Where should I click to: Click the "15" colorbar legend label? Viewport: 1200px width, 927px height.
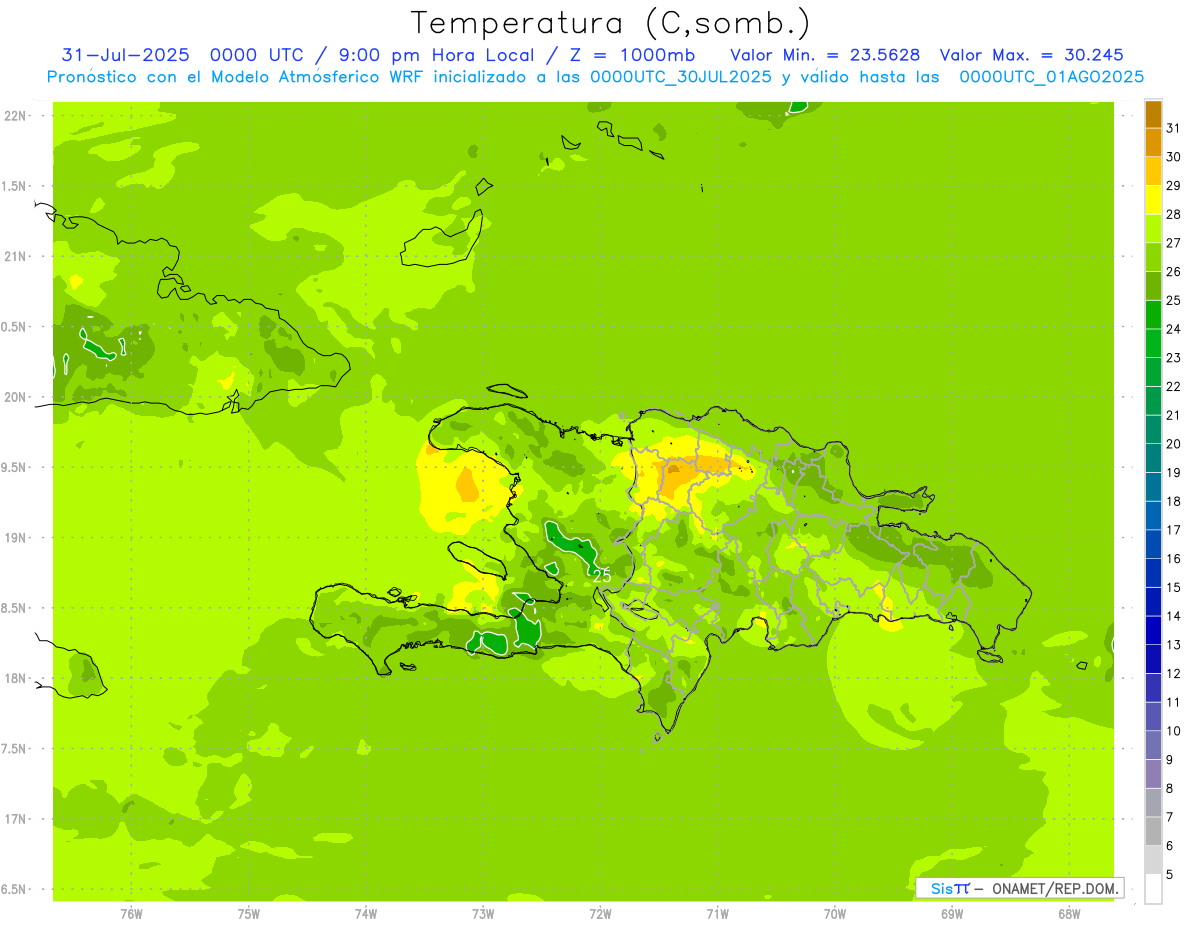[x=1174, y=587]
